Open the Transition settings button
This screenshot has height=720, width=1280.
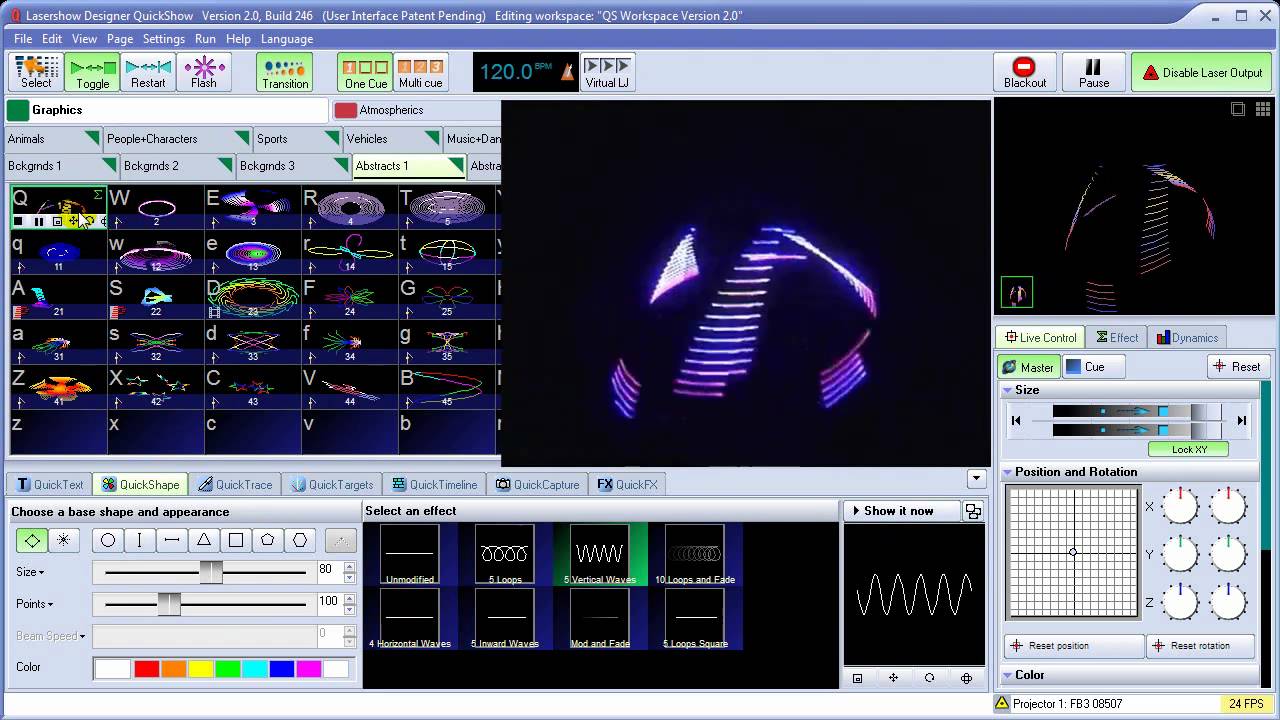[285, 72]
